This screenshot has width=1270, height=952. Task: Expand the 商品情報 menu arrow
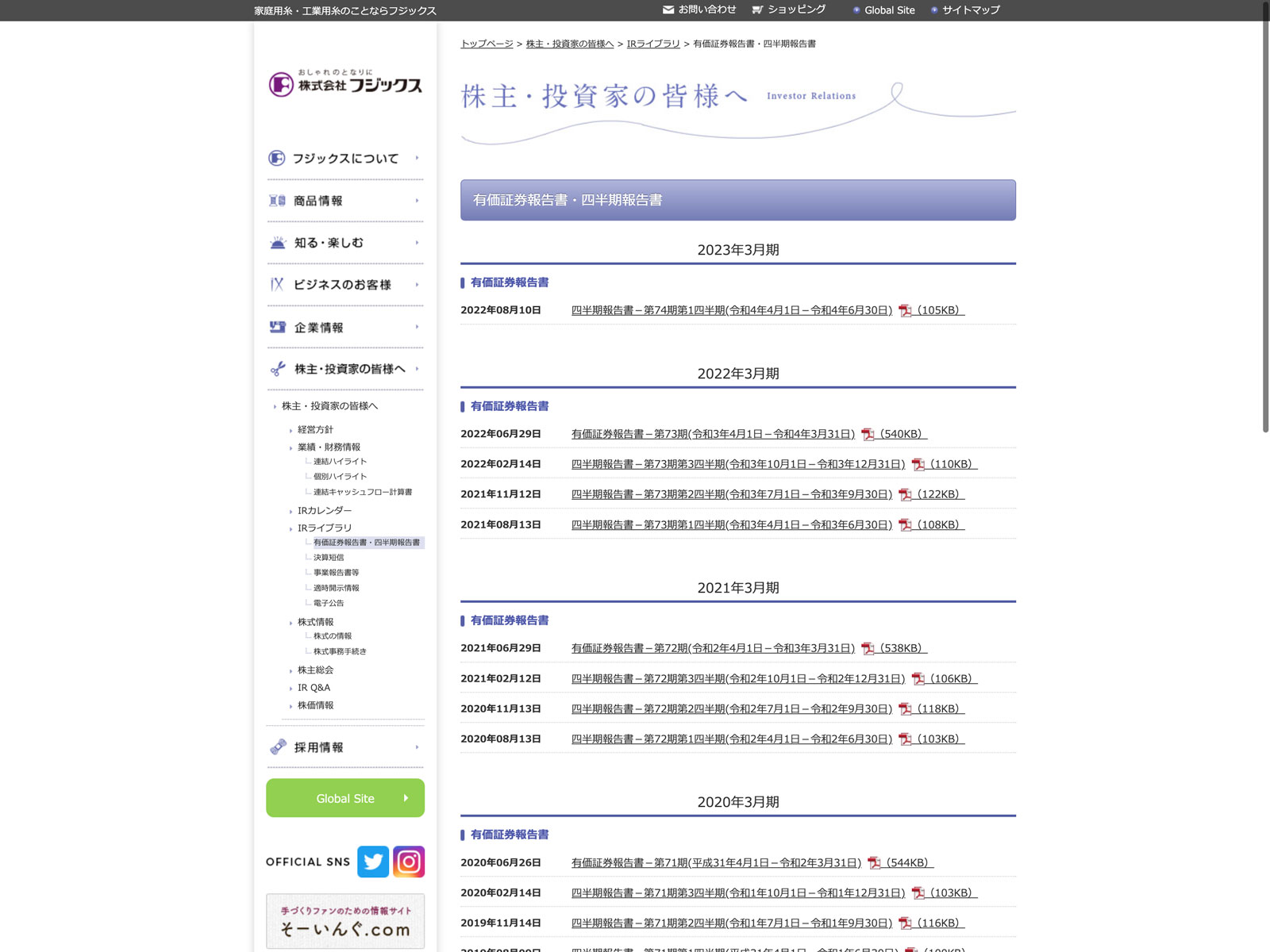(x=417, y=201)
